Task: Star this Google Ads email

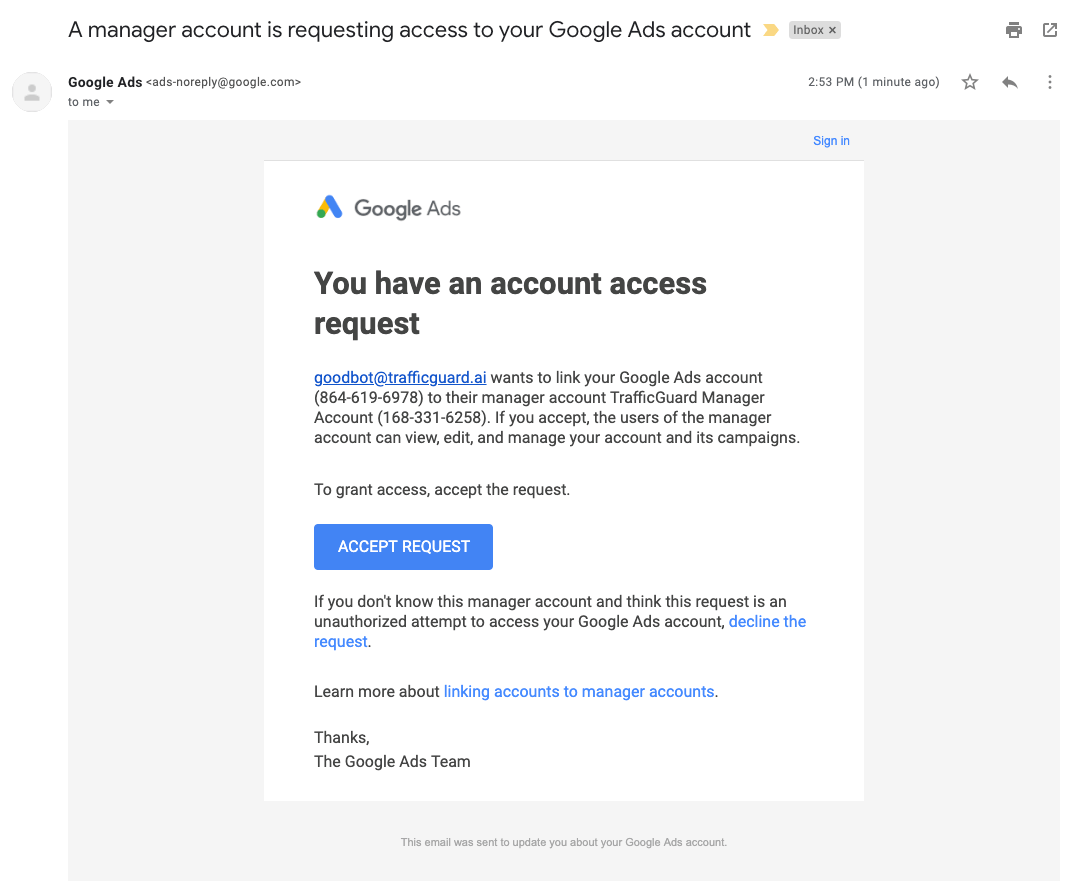Action: coord(970,82)
